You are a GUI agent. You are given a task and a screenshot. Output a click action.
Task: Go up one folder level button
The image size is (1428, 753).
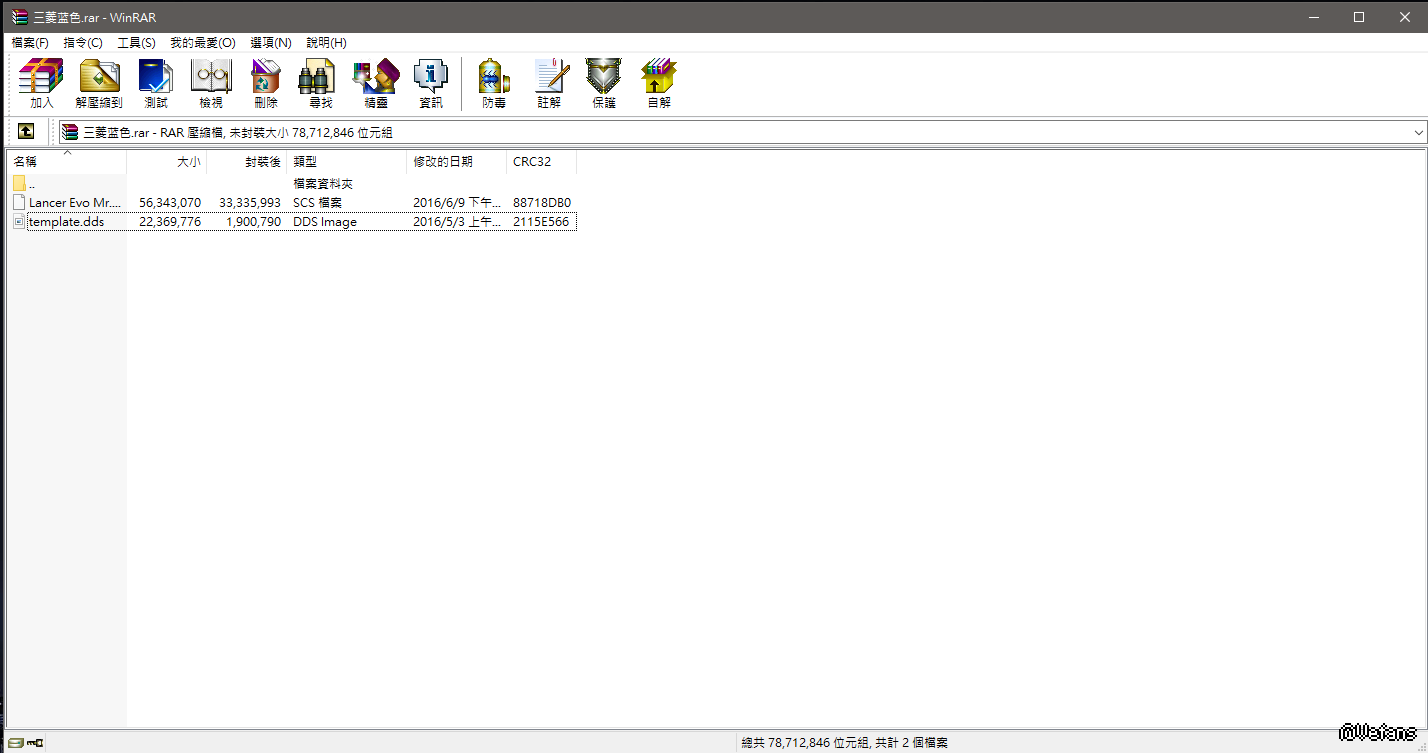(26, 132)
